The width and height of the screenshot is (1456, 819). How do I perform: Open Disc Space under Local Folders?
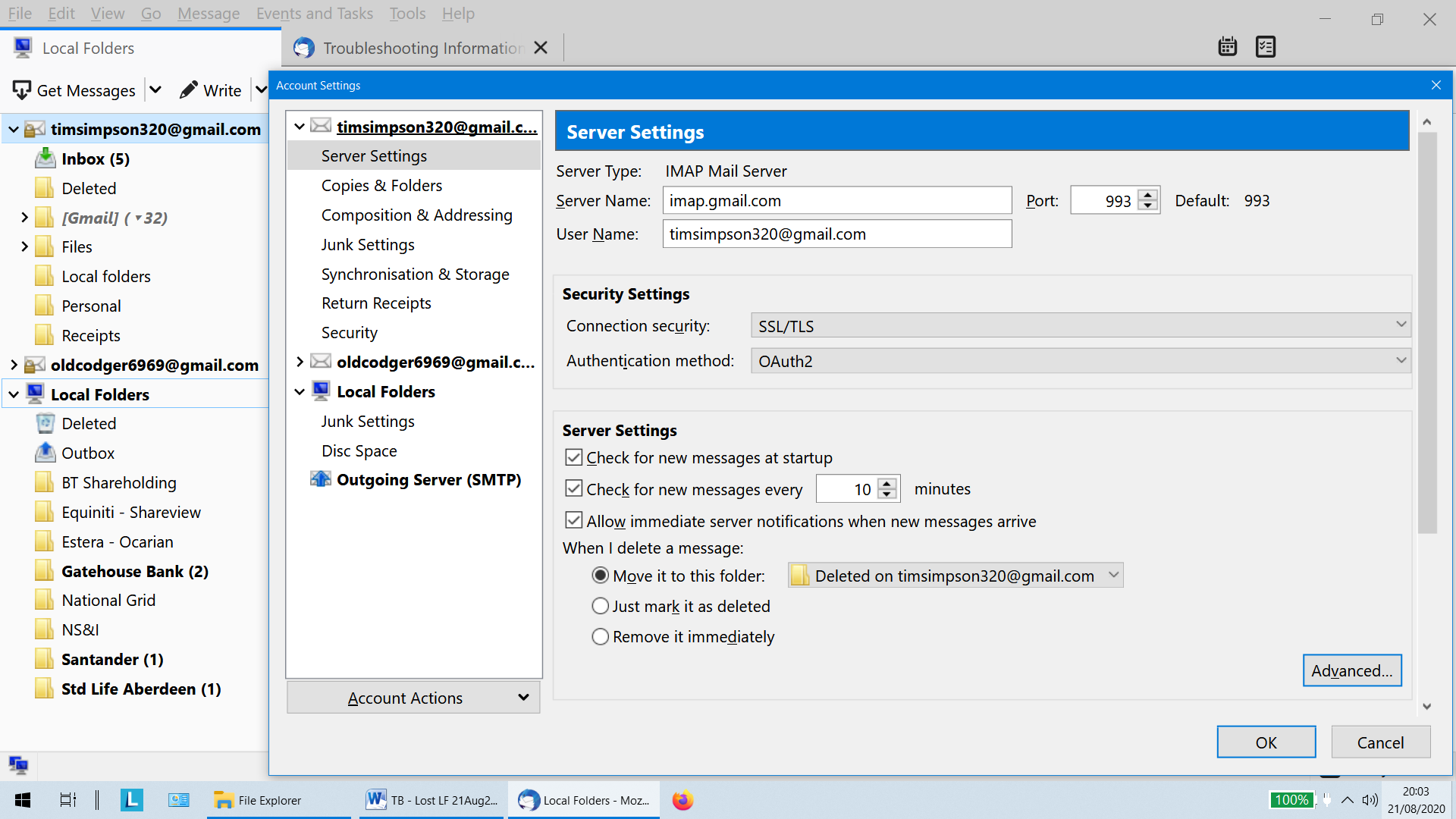[359, 450]
